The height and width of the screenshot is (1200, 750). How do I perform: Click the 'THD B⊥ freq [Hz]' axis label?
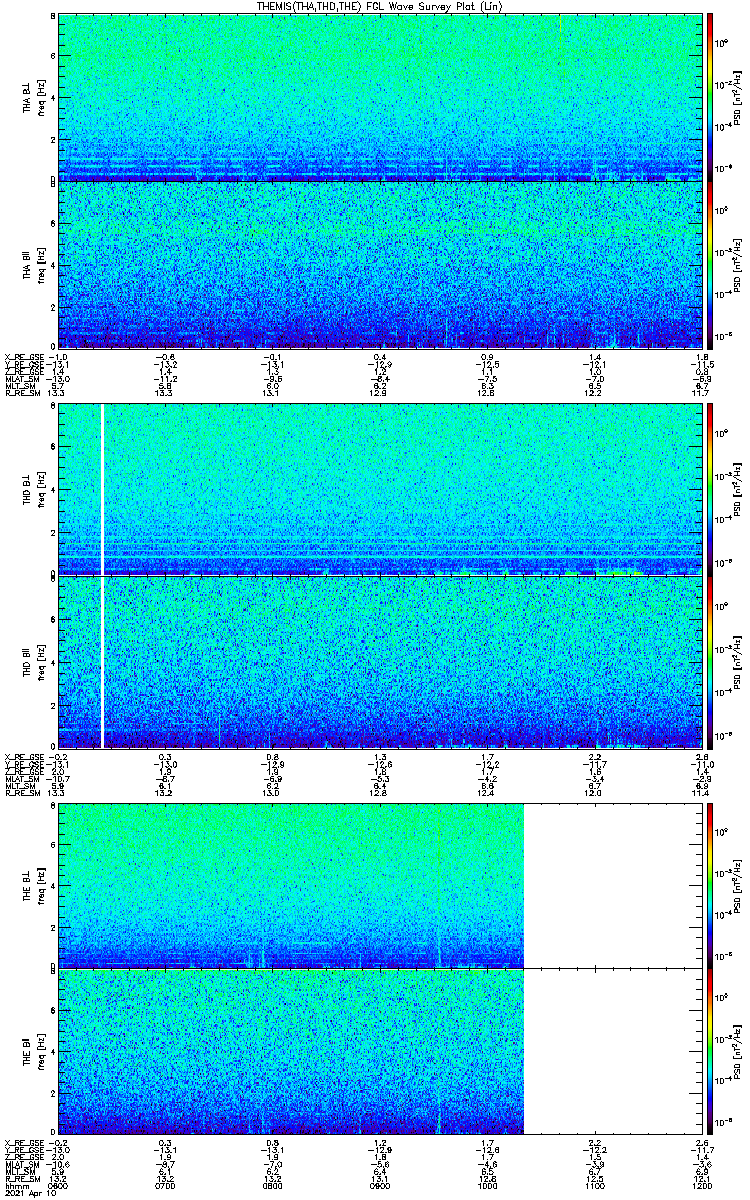tap(33, 488)
